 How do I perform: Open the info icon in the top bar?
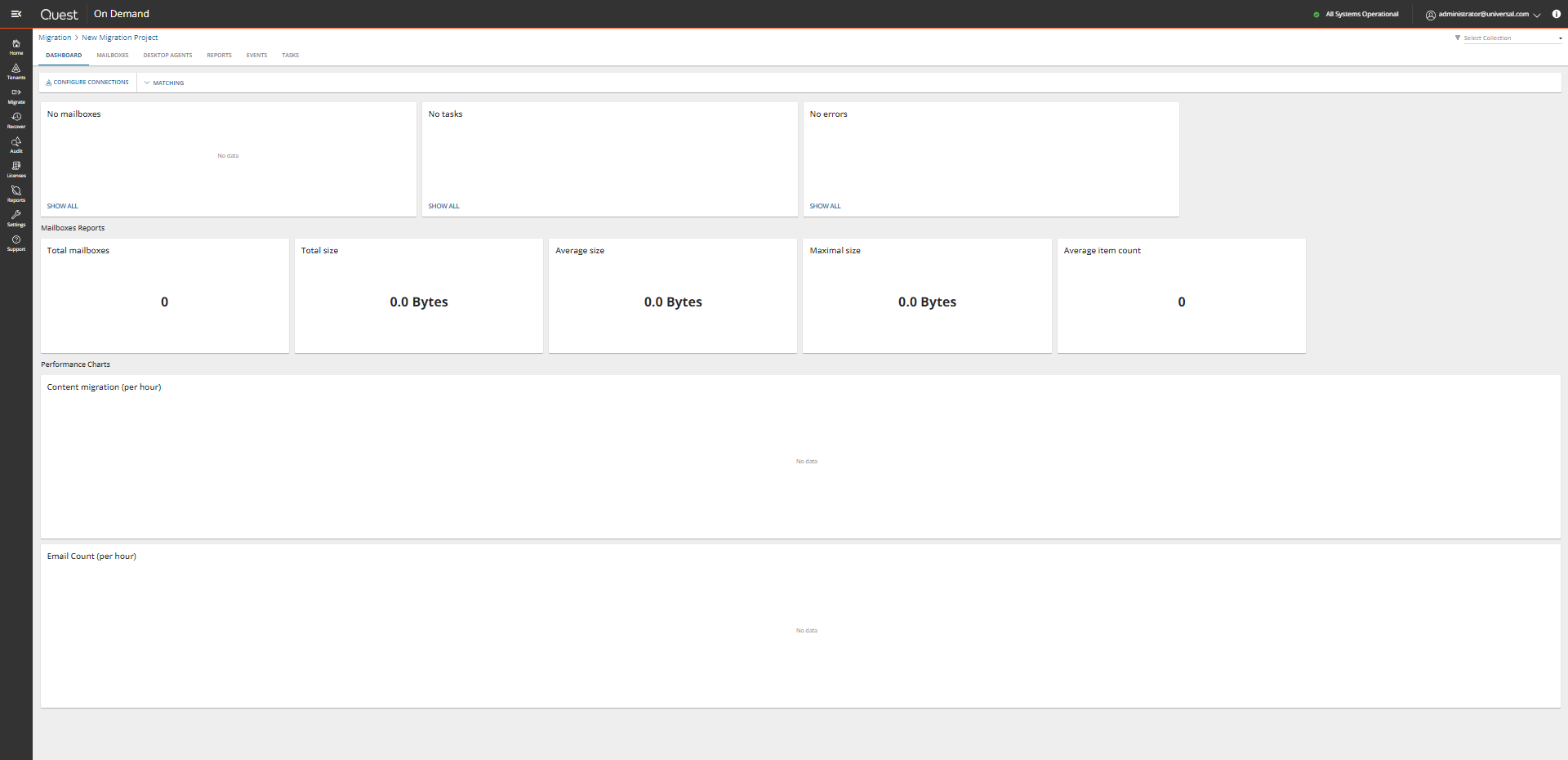pos(1556,14)
